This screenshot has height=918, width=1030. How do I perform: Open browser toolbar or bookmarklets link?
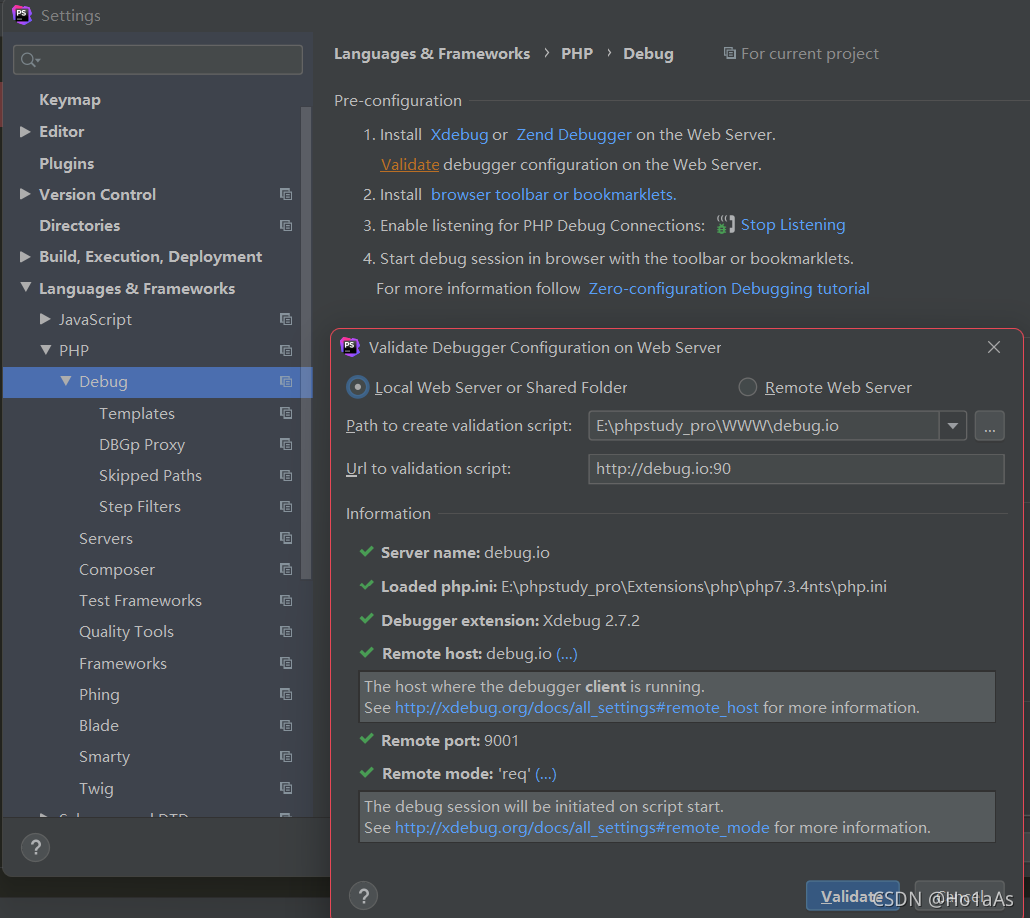(x=554, y=195)
